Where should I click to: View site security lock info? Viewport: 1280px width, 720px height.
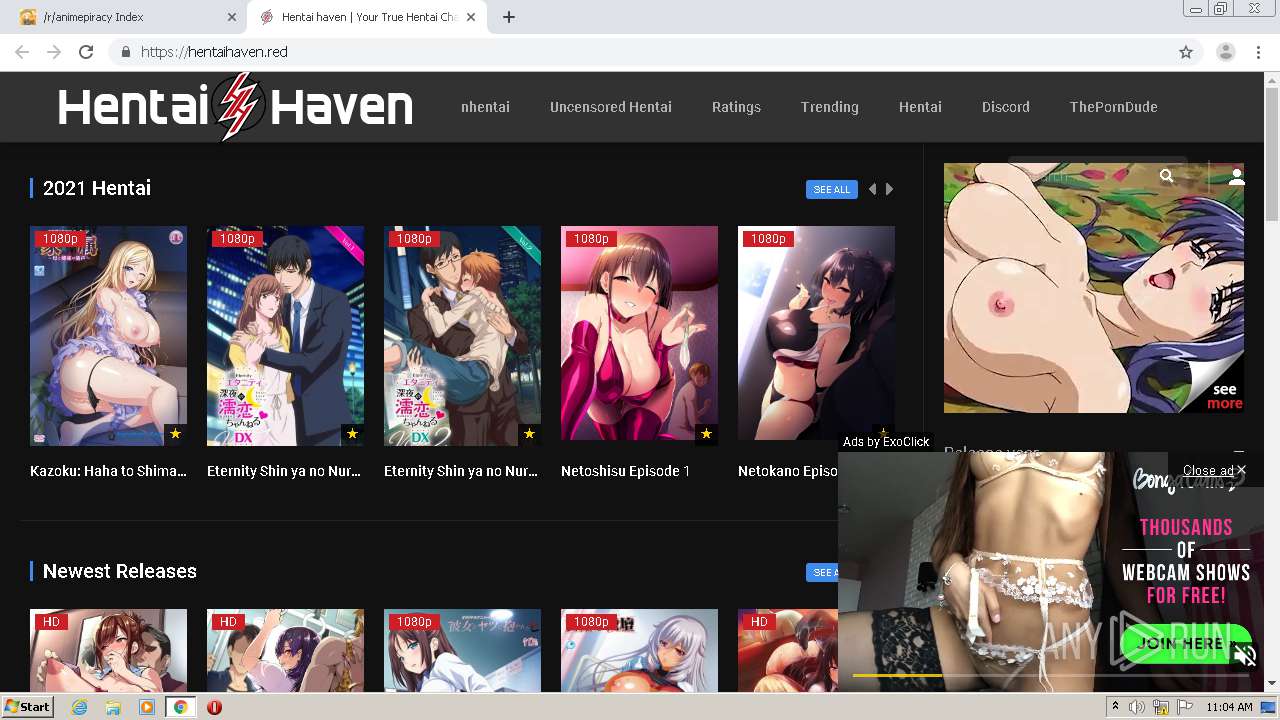[125, 52]
